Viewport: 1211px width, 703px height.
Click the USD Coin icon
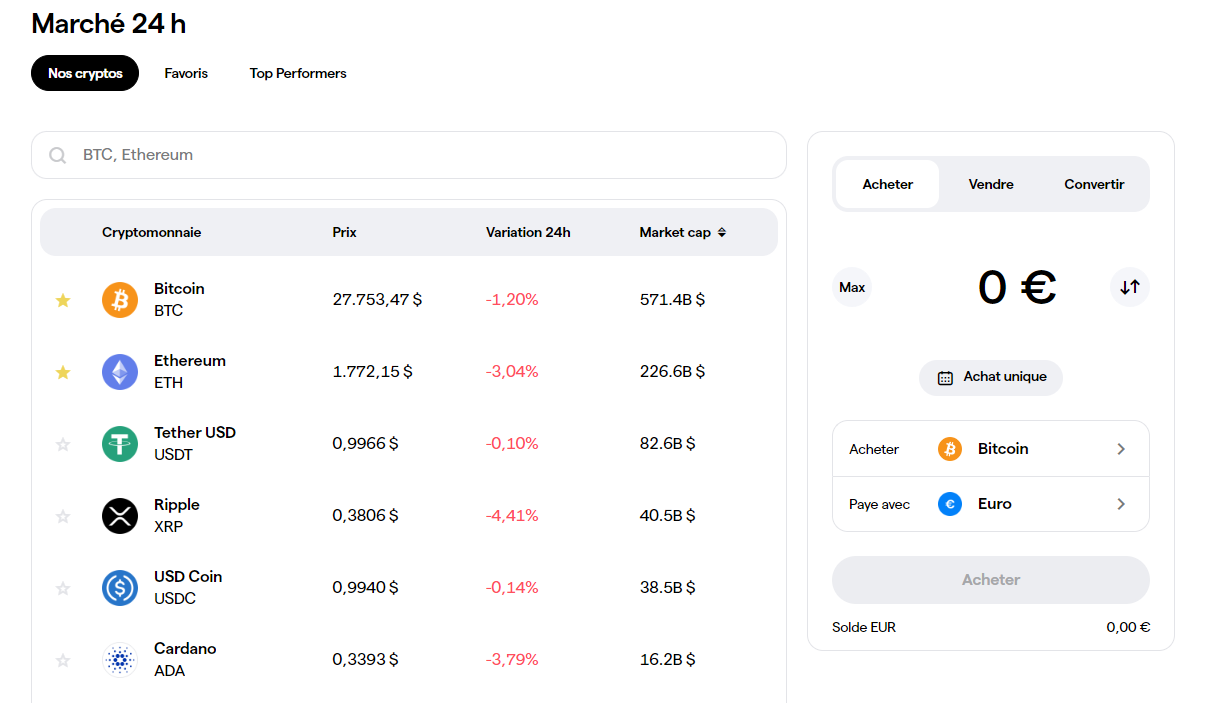[119, 587]
